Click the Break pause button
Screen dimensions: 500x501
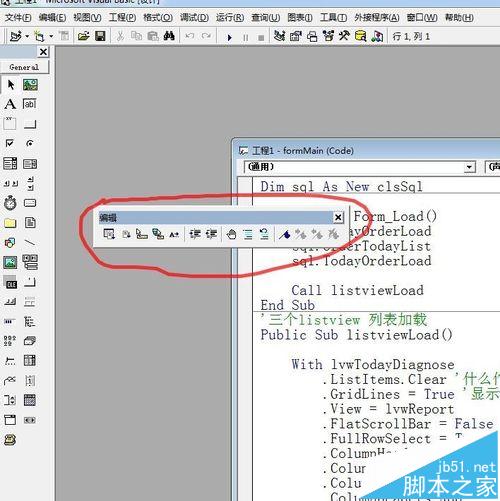(x=246, y=37)
